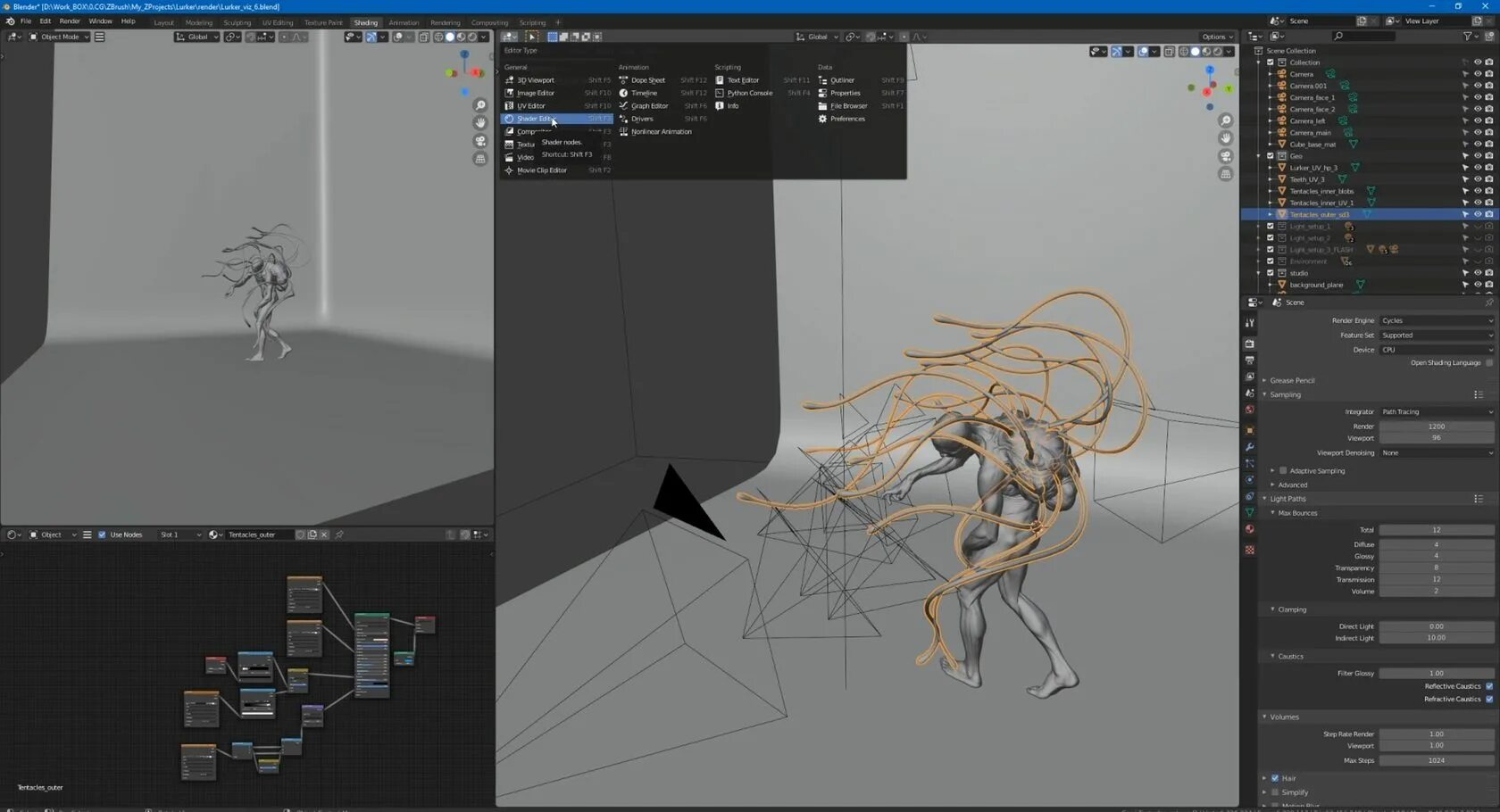Image resolution: width=1500 pixels, height=812 pixels.
Task: Toggle camera view icon in left viewport
Action: (480, 141)
